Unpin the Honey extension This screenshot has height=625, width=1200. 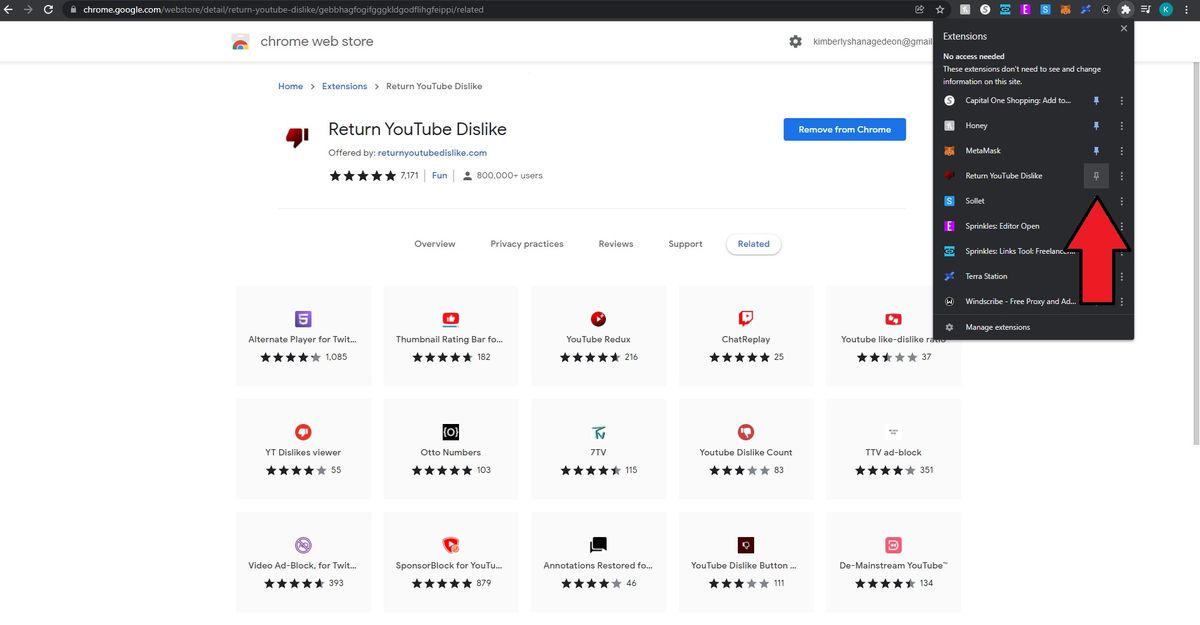1096,125
